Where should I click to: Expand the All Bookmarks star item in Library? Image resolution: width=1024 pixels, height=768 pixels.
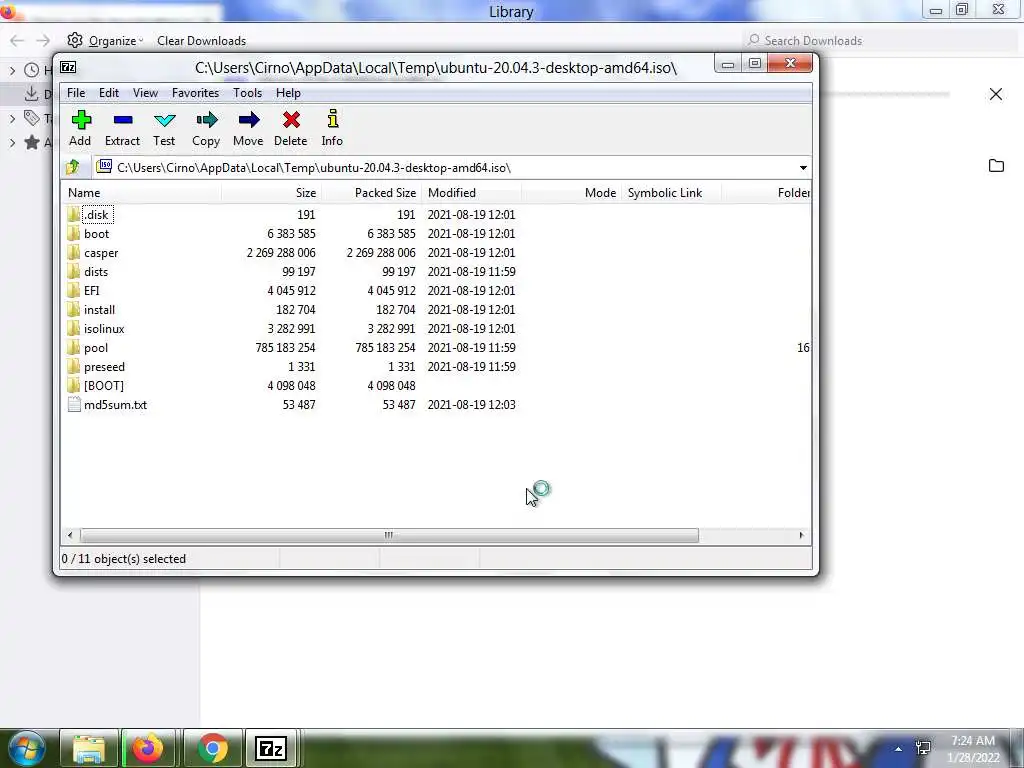[x=12, y=142]
